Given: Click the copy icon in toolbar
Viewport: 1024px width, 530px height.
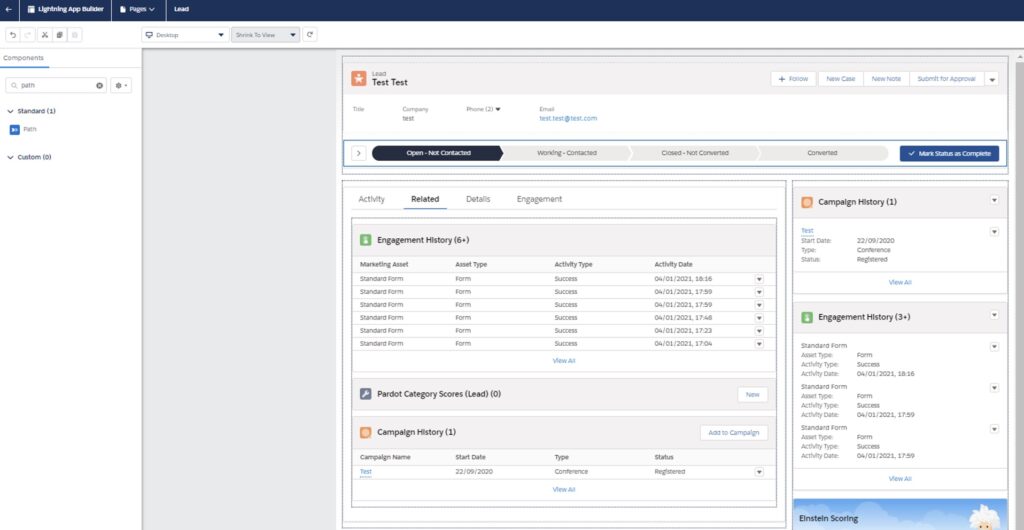Looking at the screenshot, I should (x=59, y=35).
